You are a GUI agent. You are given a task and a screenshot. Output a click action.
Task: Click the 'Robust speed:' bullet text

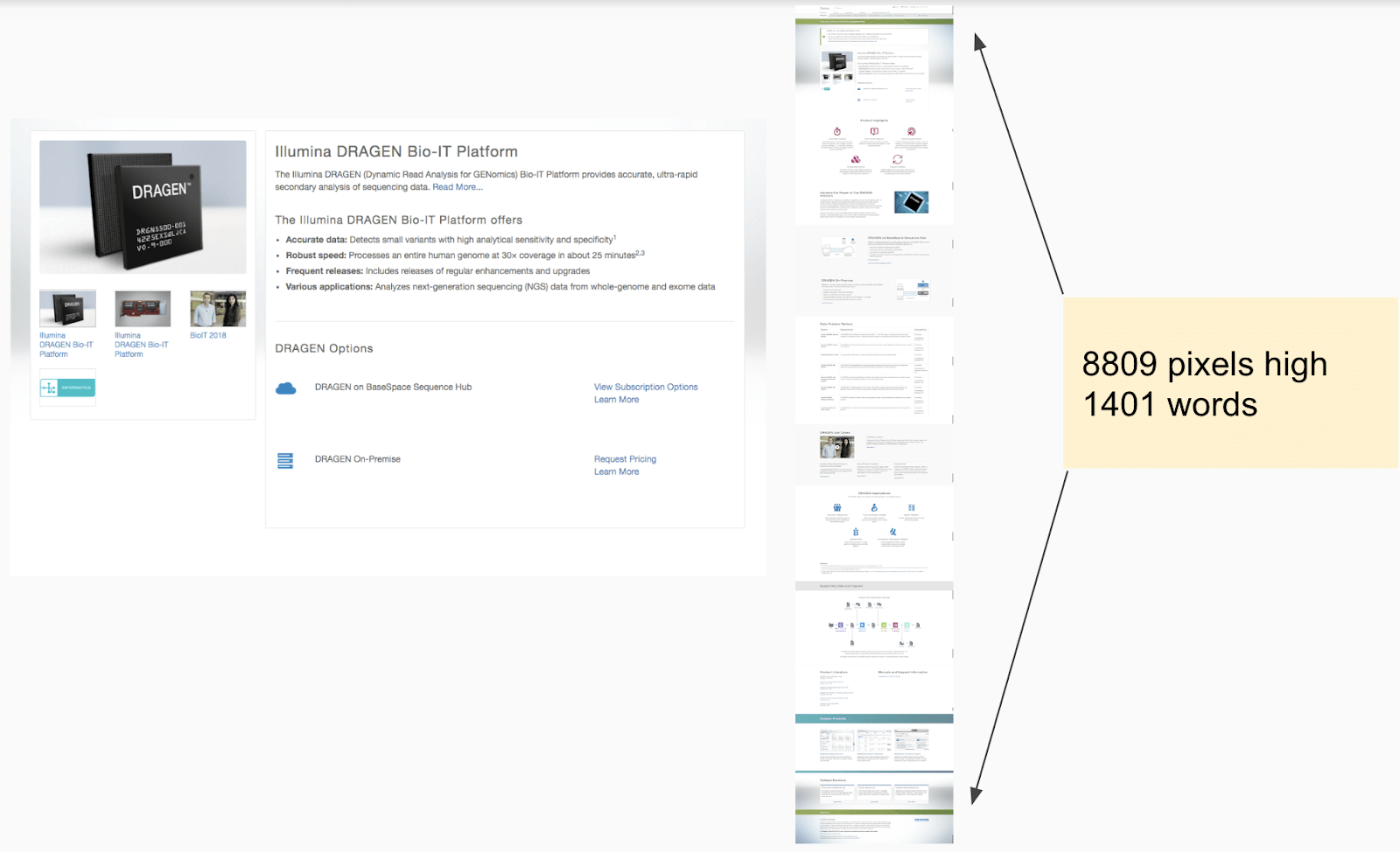[x=316, y=255]
